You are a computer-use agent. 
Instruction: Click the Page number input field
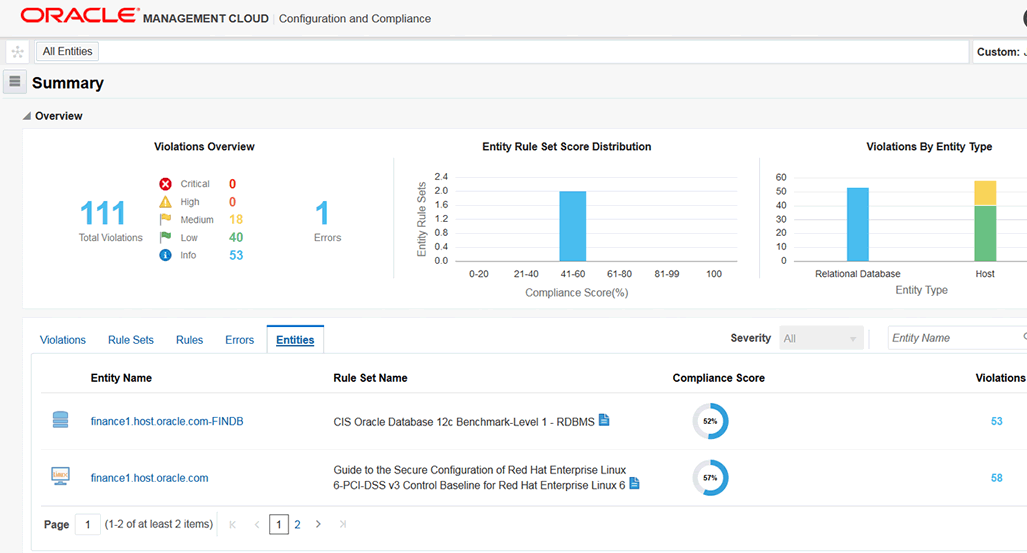pyautogui.click(x=88, y=524)
